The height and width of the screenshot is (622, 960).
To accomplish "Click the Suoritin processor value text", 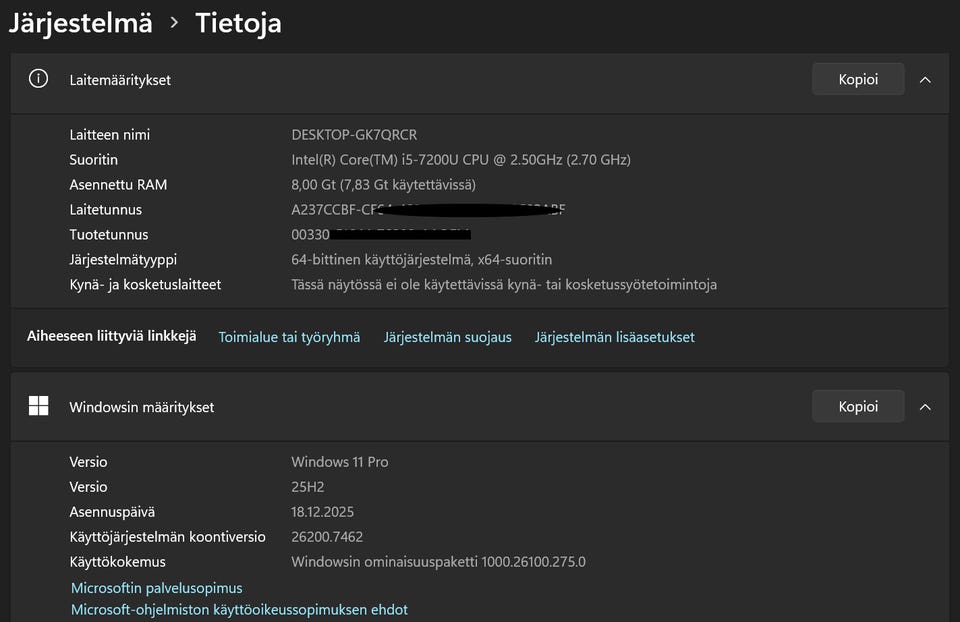I will (460, 159).
